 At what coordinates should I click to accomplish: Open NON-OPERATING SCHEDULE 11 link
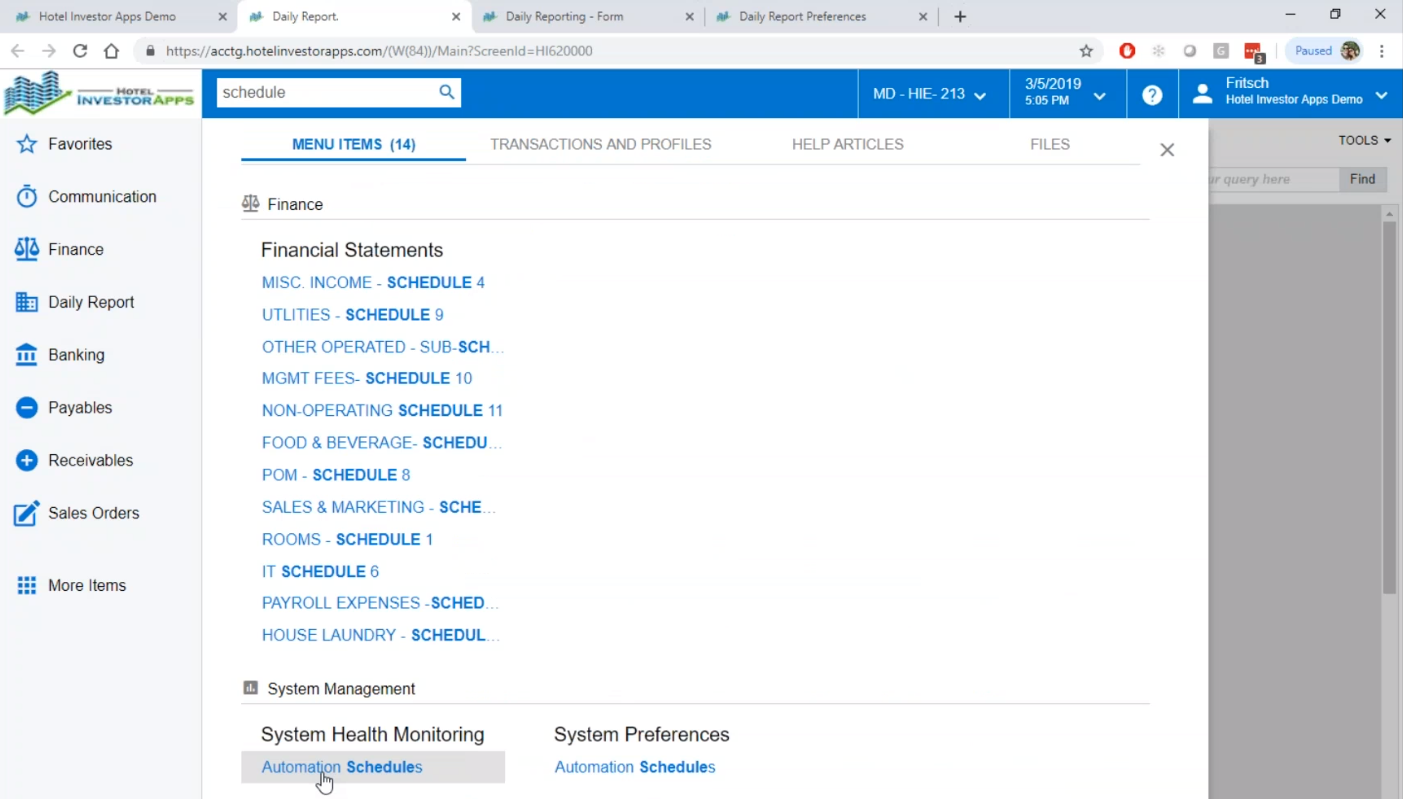point(382,411)
